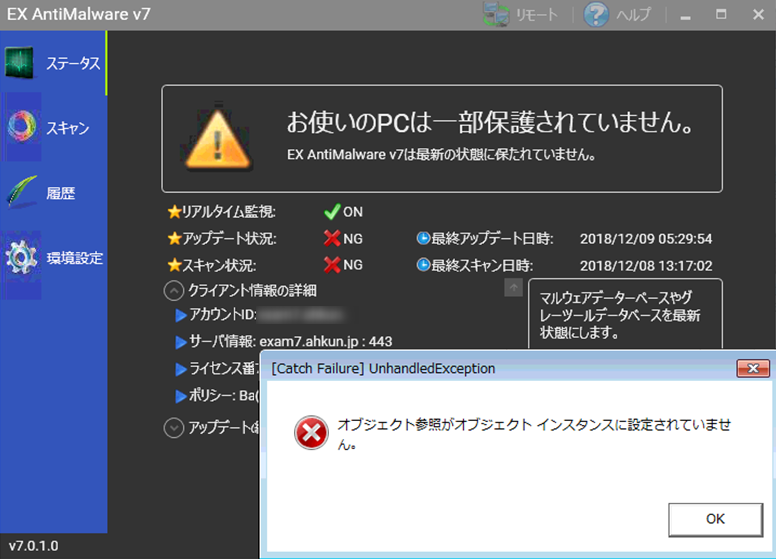Click star icon beside アップデート状況
The image size is (776, 559).
pos(174,239)
